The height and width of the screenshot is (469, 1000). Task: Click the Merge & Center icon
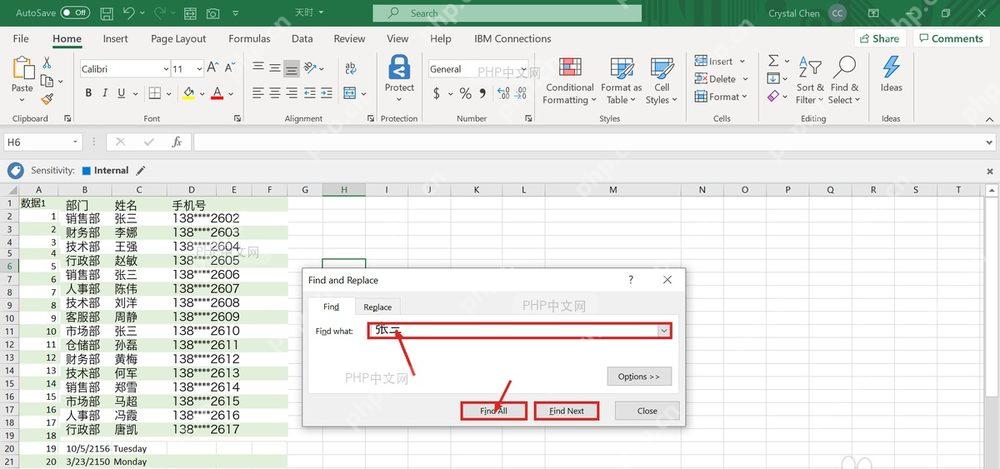point(349,93)
